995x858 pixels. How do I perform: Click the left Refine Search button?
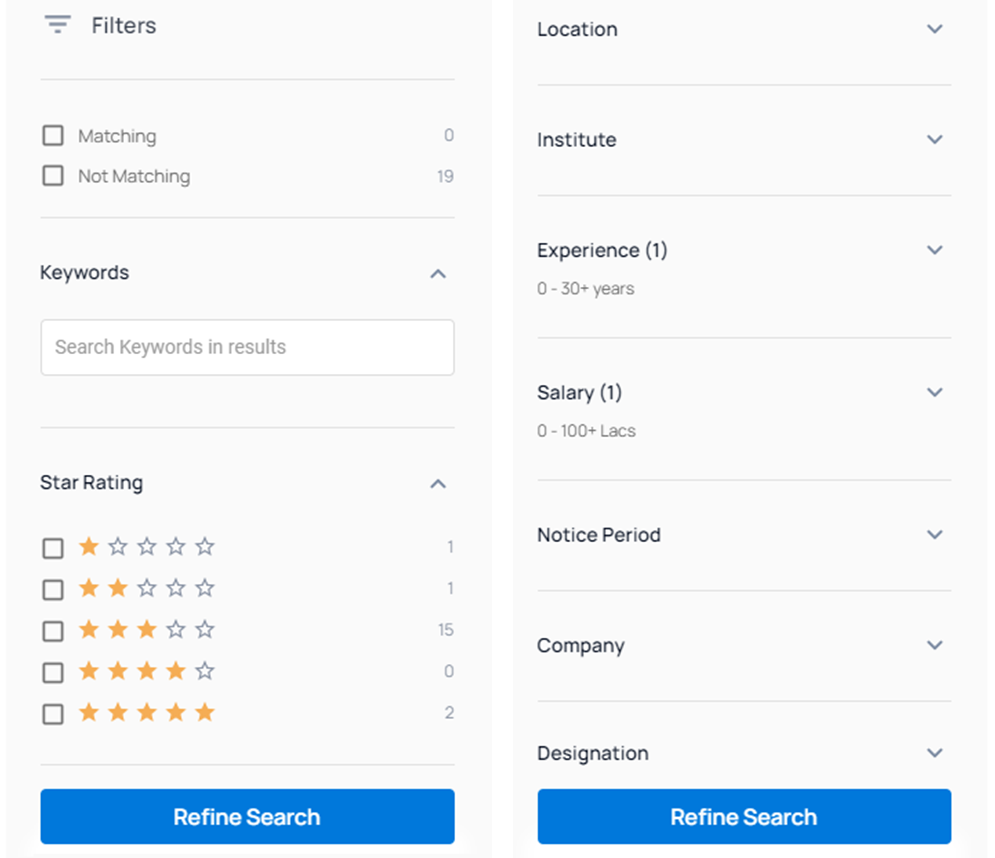247,816
